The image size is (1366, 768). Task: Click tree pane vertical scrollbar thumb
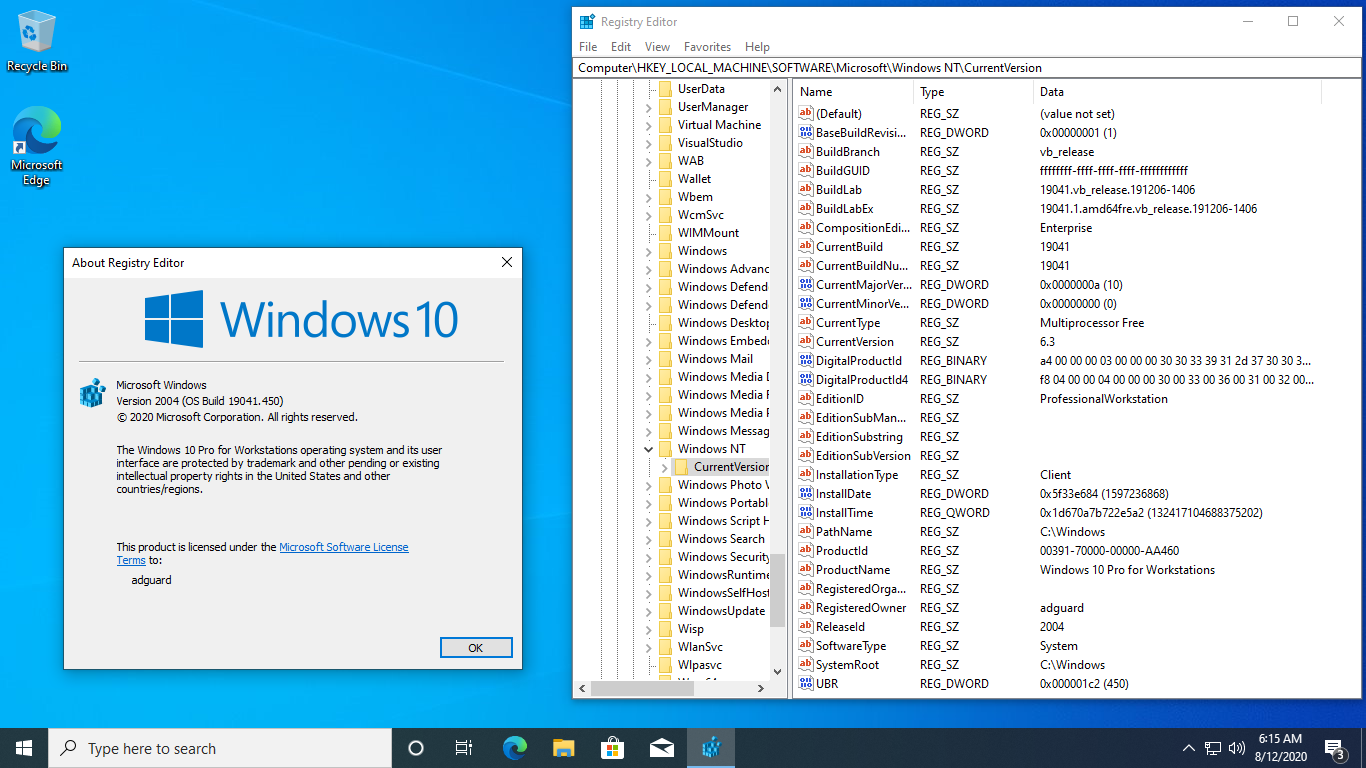coord(777,588)
